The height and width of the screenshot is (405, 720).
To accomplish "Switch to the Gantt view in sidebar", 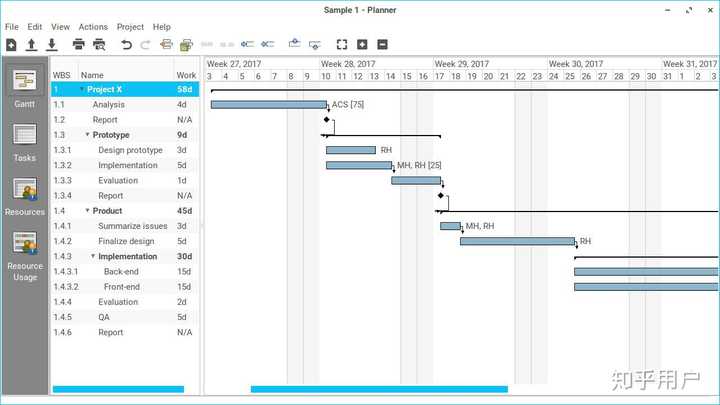I will 24,89.
